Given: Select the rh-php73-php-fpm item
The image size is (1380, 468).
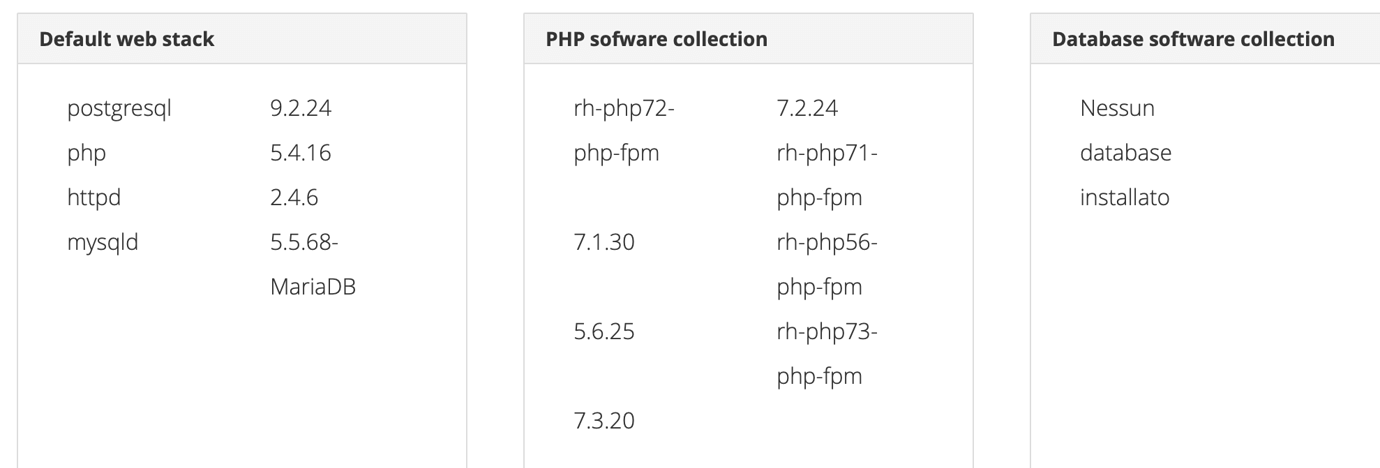Looking at the screenshot, I should tap(826, 354).
